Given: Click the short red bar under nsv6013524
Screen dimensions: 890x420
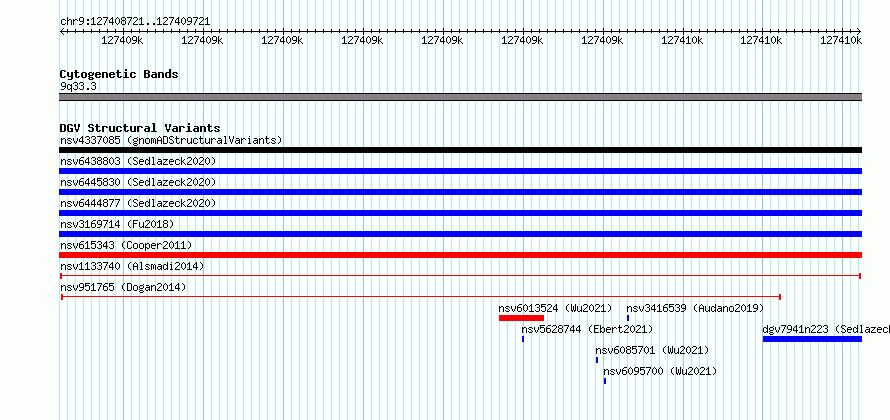Looking at the screenshot, I should tap(521, 318).
